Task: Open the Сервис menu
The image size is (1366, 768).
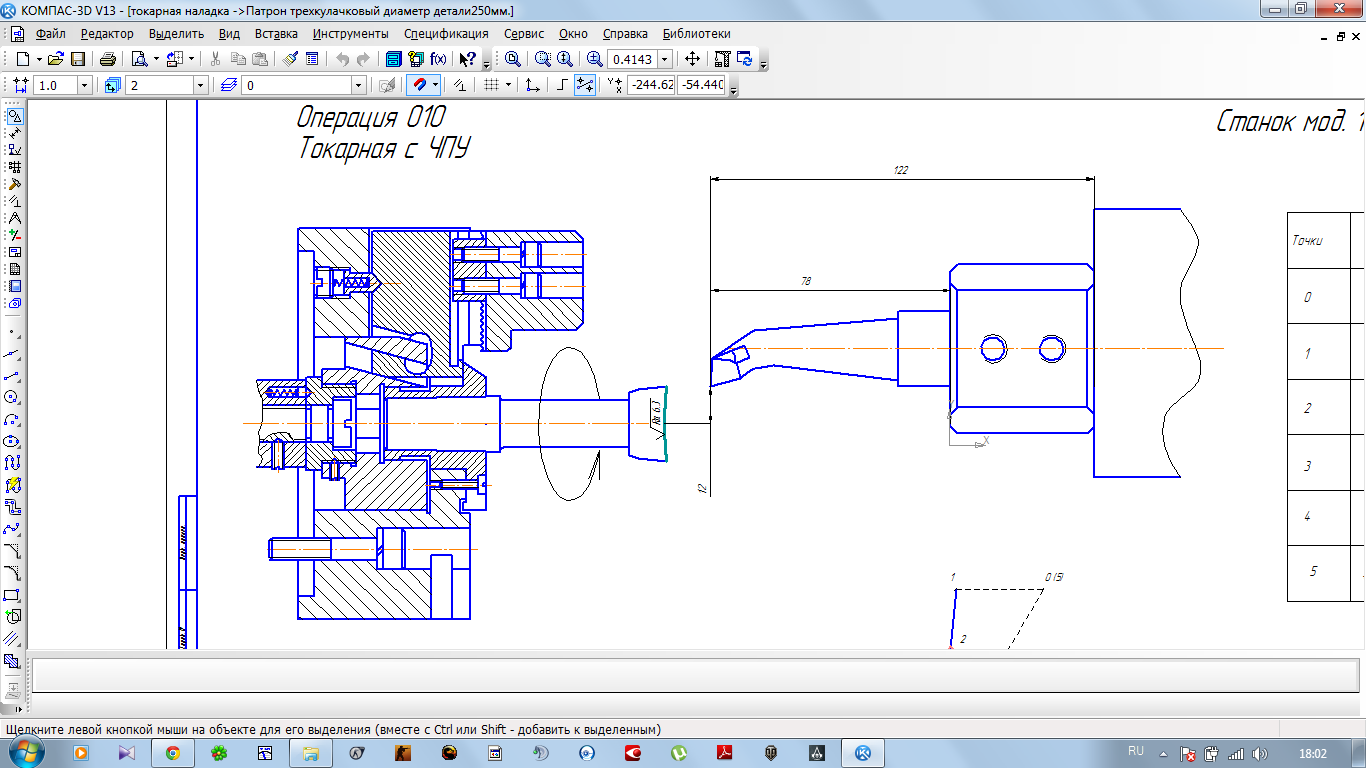Action: point(524,33)
